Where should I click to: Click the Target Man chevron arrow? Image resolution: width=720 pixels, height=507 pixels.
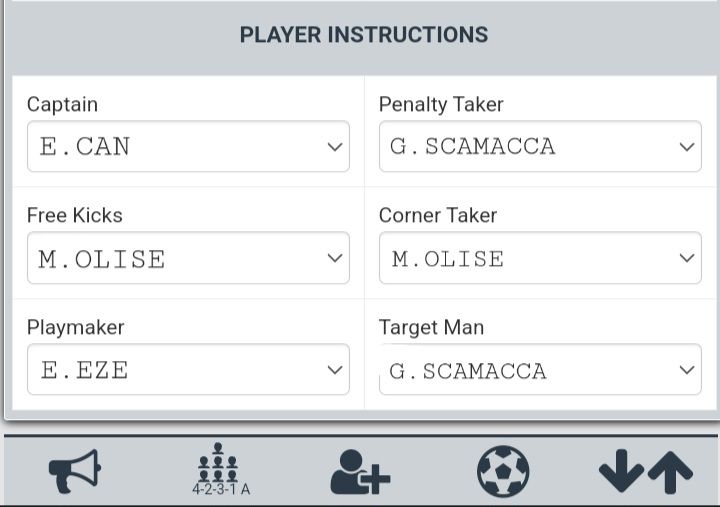pos(687,370)
